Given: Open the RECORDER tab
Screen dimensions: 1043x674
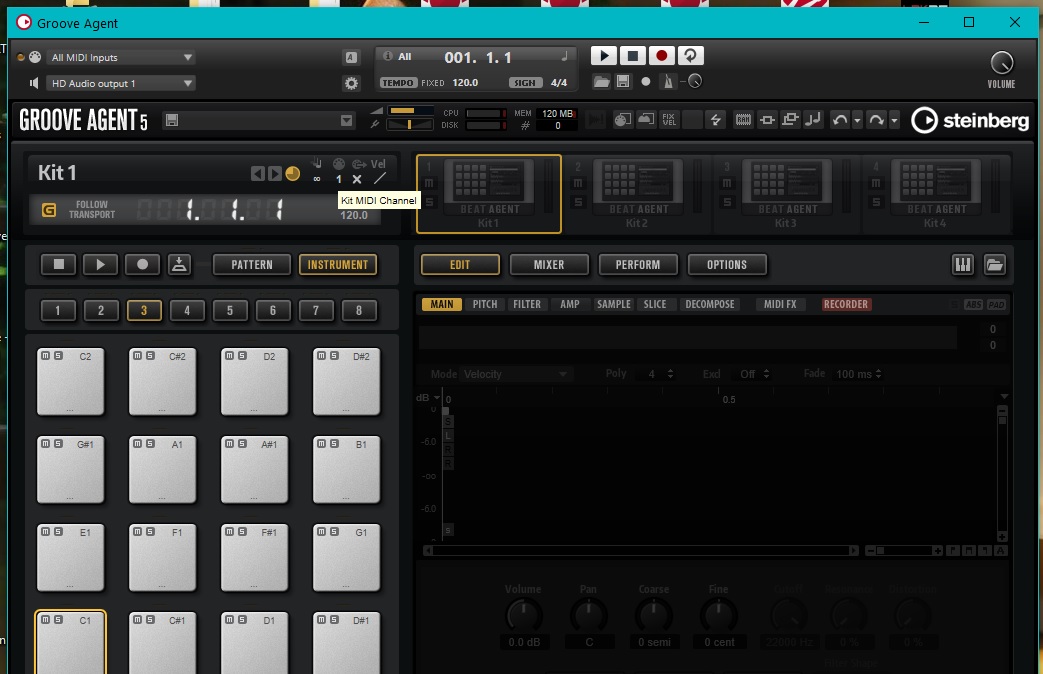Looking at the screenshot, I should [x=845, y=304].
